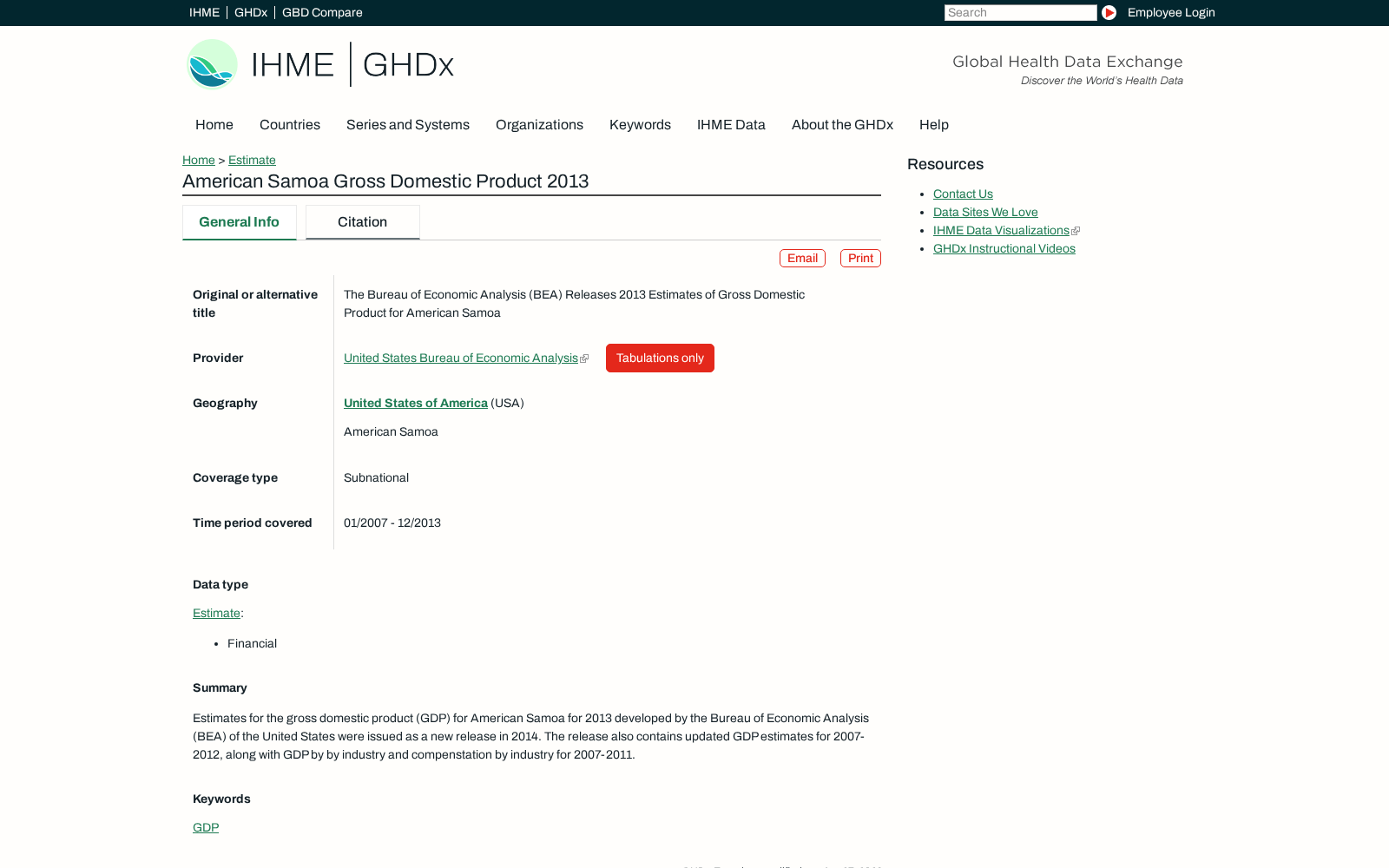Click the Home breadcrumb link
Image resolution: width=1389 pixels, height=868 pixels.
(x=199, y=160)
